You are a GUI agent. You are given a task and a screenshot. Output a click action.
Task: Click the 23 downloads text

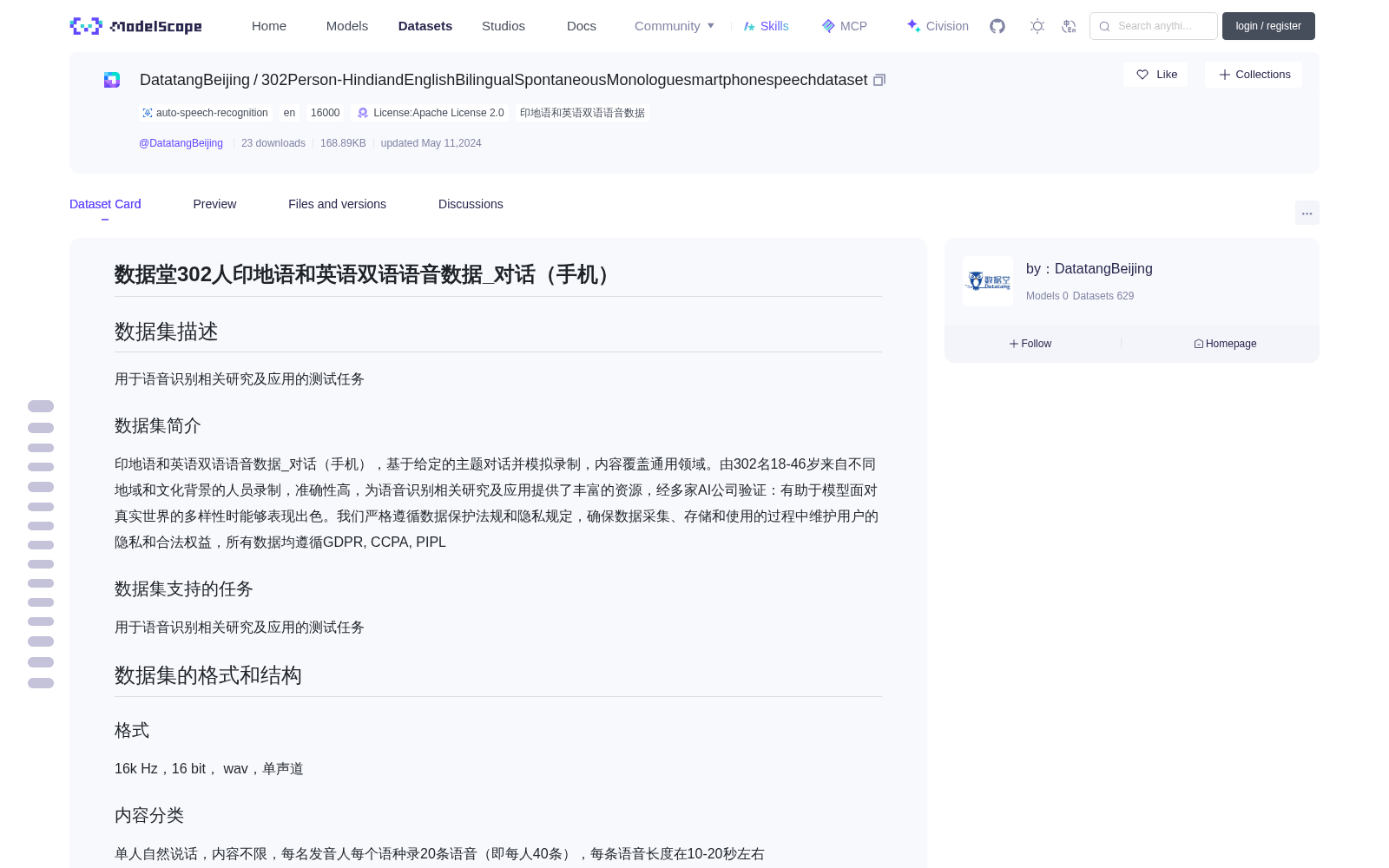(273, 143)
